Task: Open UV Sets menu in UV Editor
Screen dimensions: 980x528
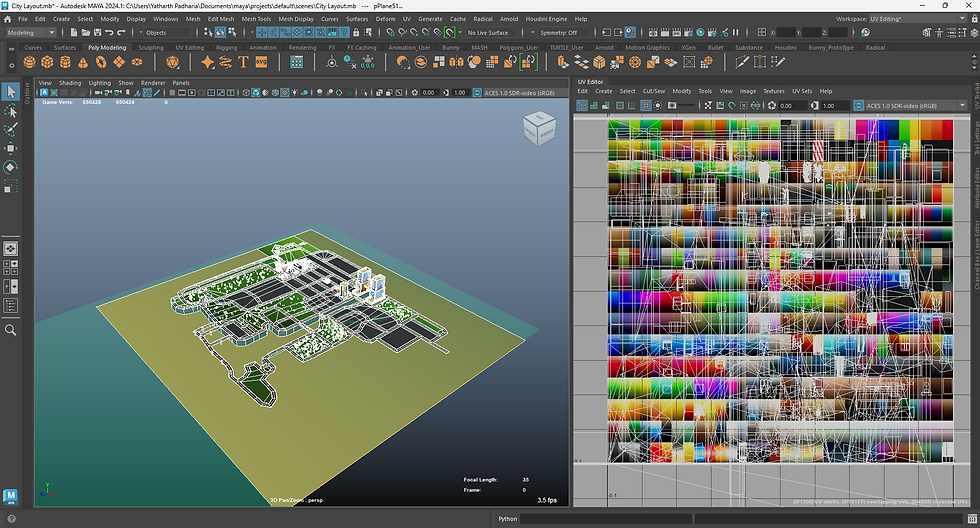Action: pos(802,91)
